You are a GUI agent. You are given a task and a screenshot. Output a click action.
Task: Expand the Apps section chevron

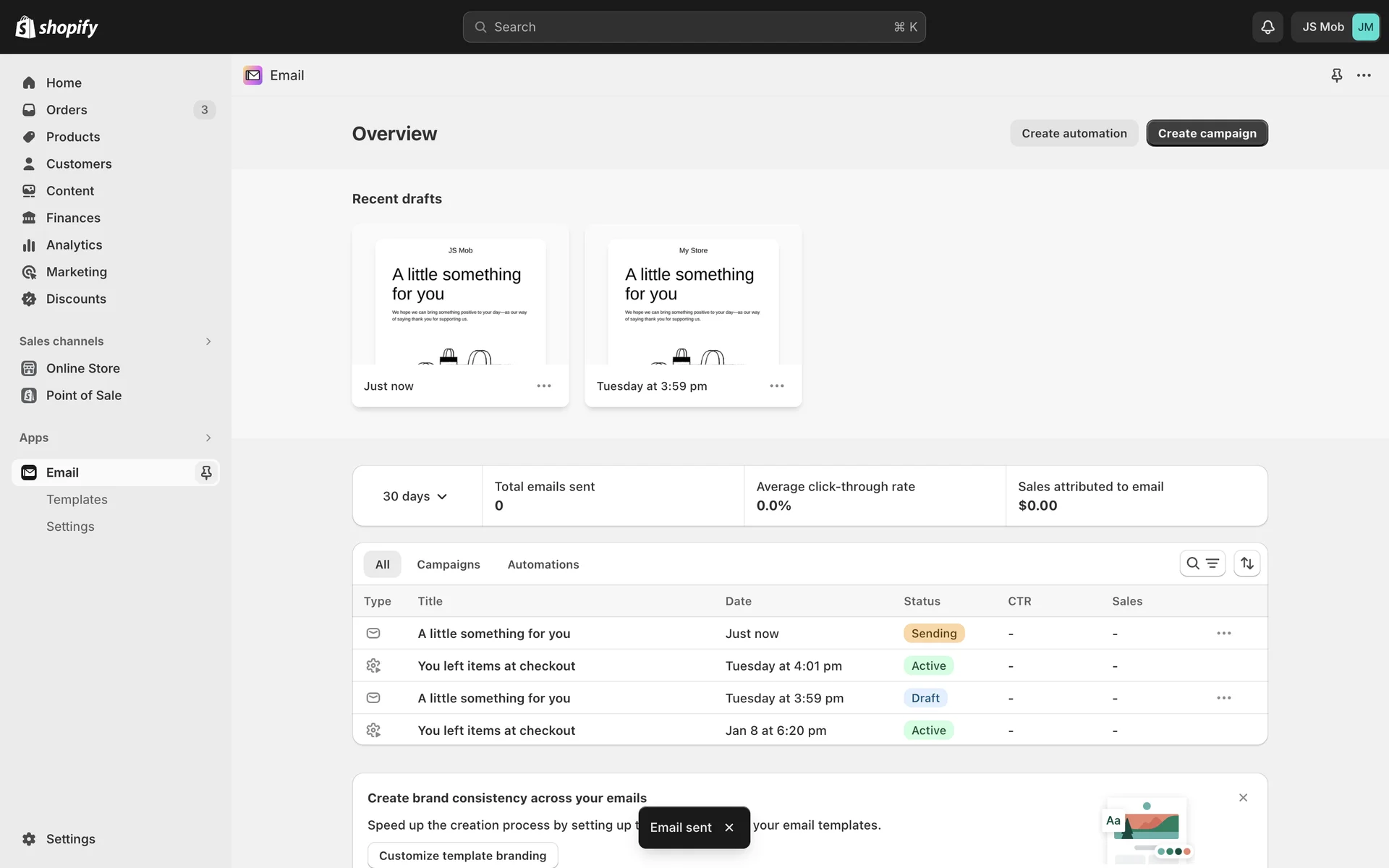(208, 438)
